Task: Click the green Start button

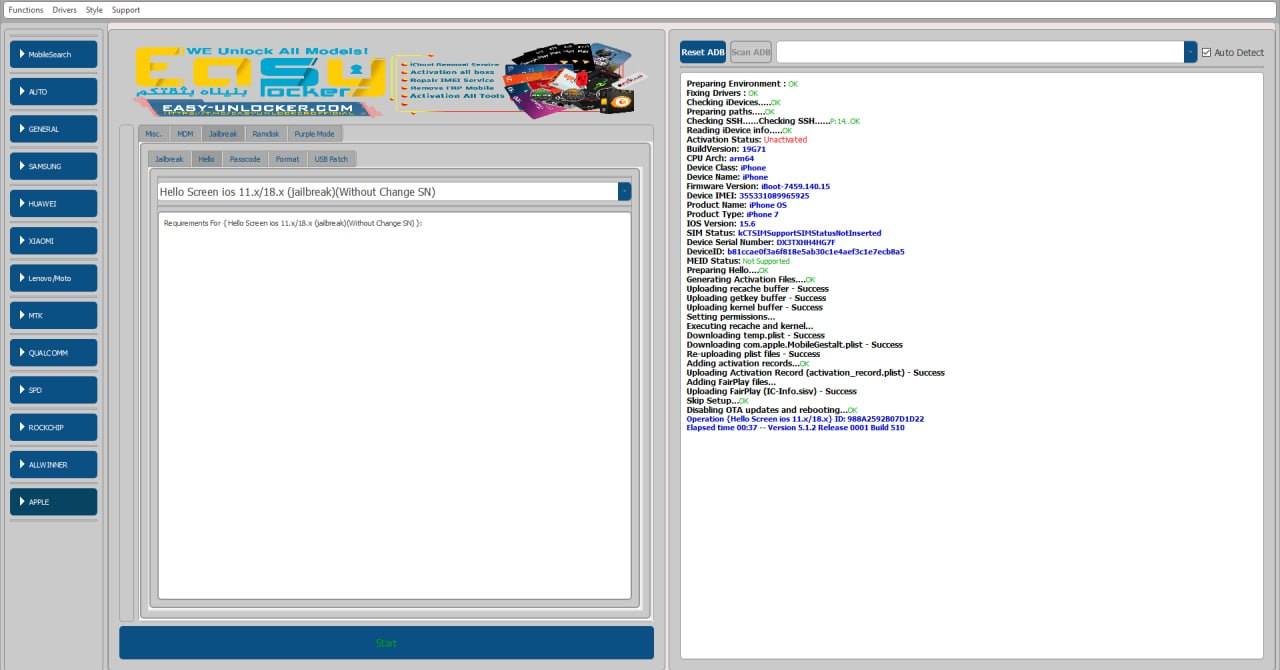Action: [x=386, y=643]
